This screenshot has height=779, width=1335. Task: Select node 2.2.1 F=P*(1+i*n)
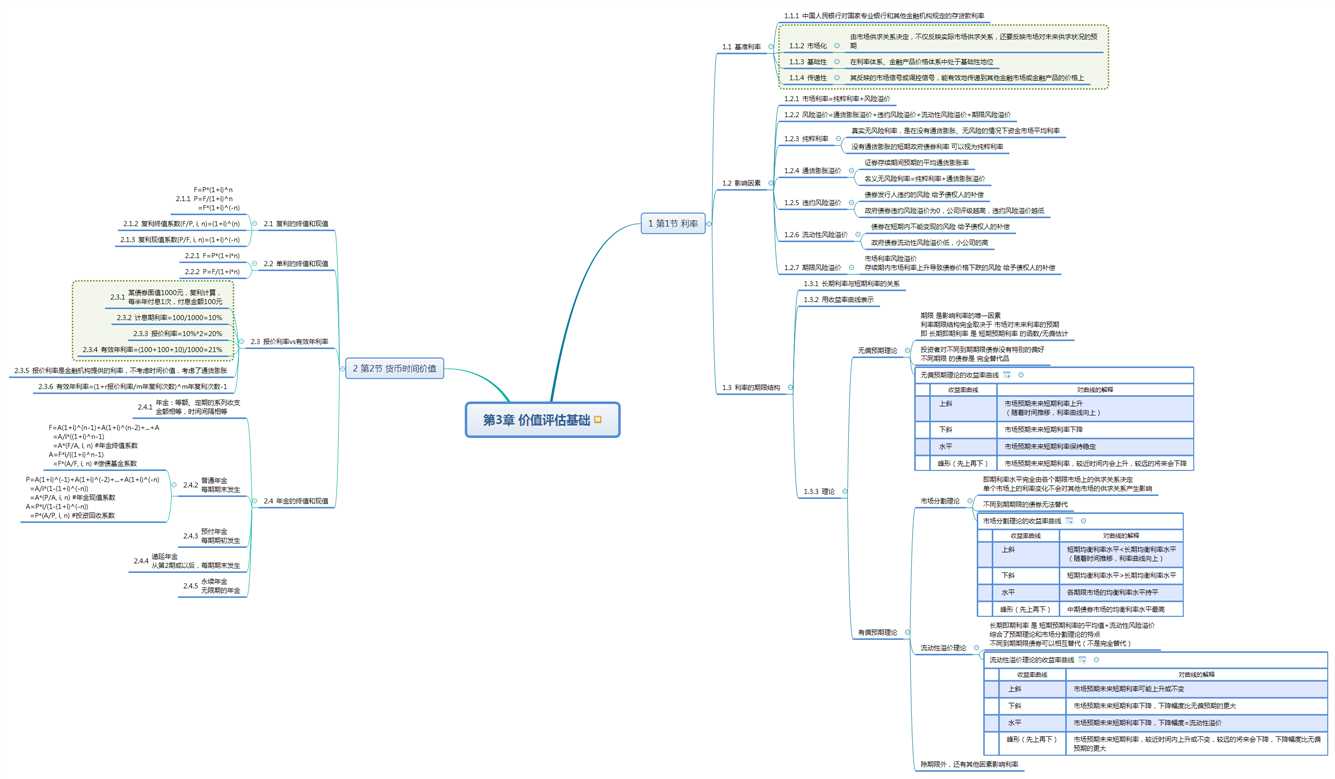coord(212,256)
